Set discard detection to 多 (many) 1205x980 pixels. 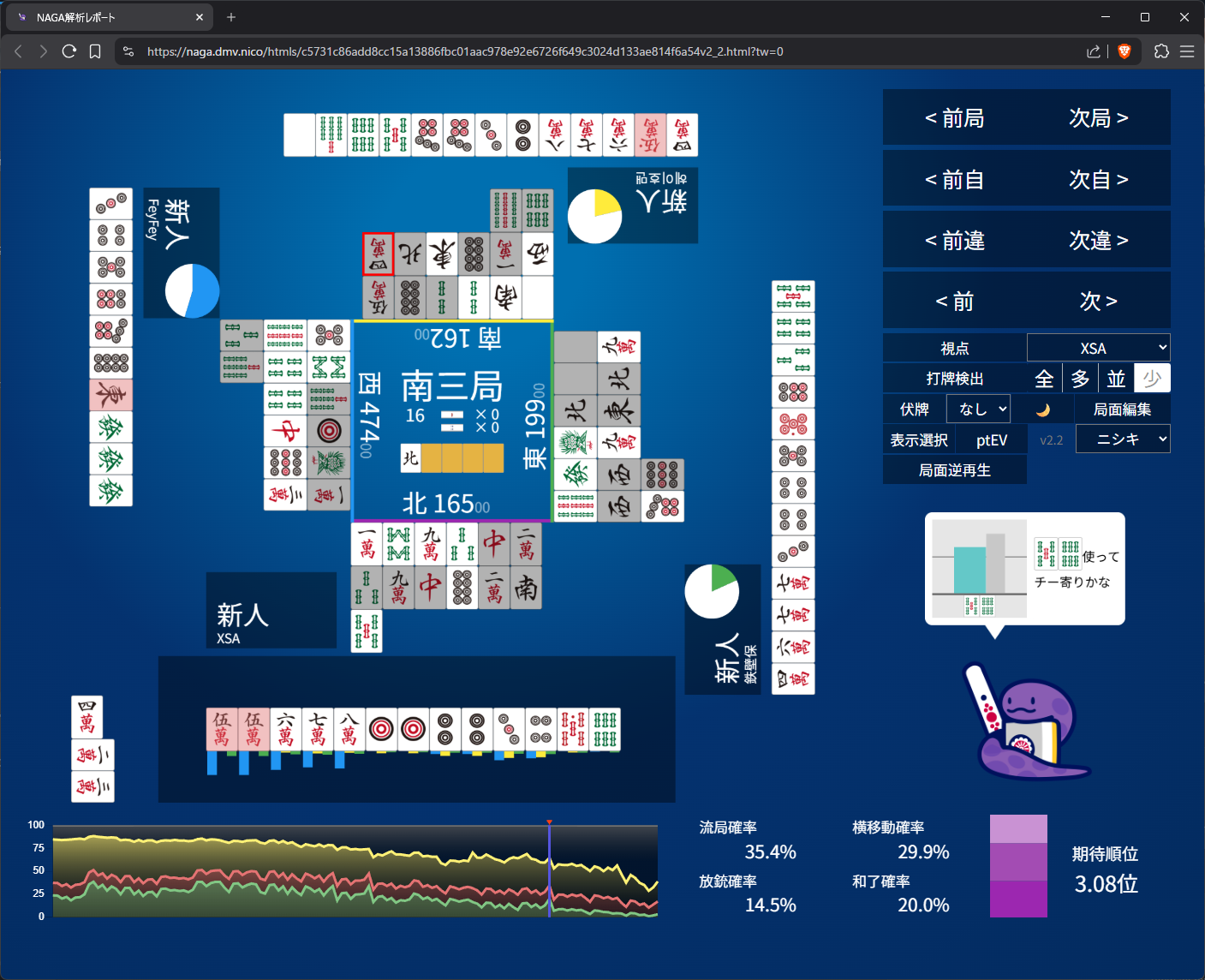click(x=1080, y=379)
